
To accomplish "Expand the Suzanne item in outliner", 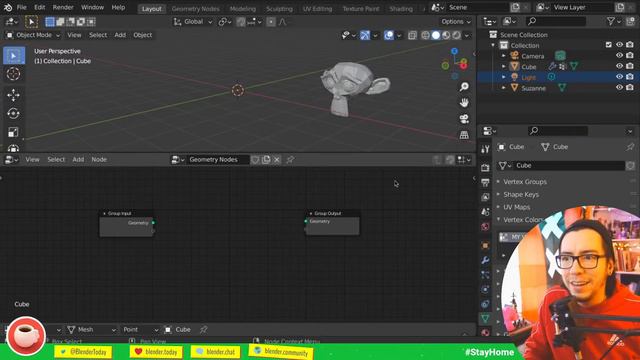I will click(503, 87).
